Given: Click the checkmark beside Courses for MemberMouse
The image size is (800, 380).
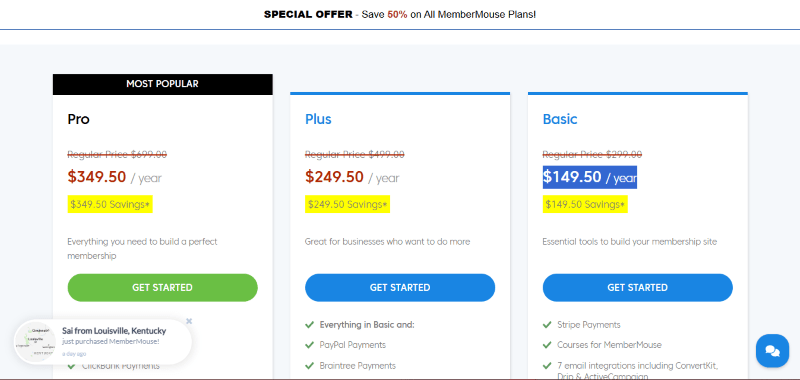Looking at the screenshot, I should [x=547, y=345].
